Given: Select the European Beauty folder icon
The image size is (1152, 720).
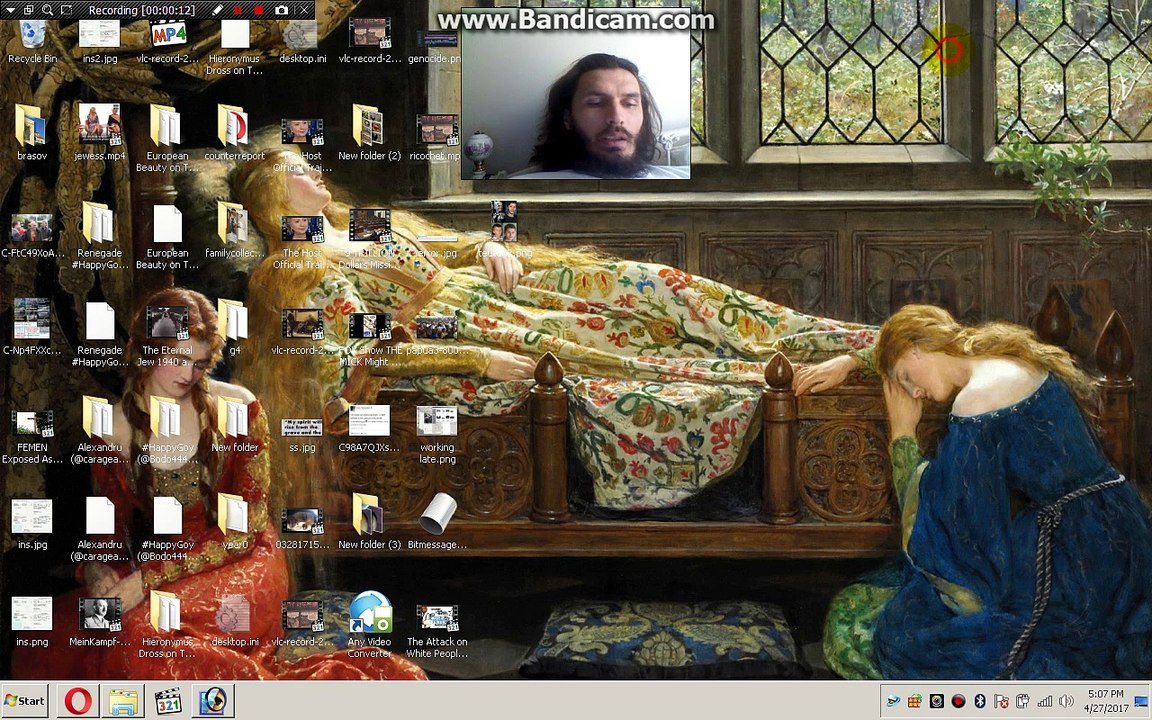Looking at the screenshot, I should coord(167,138).
